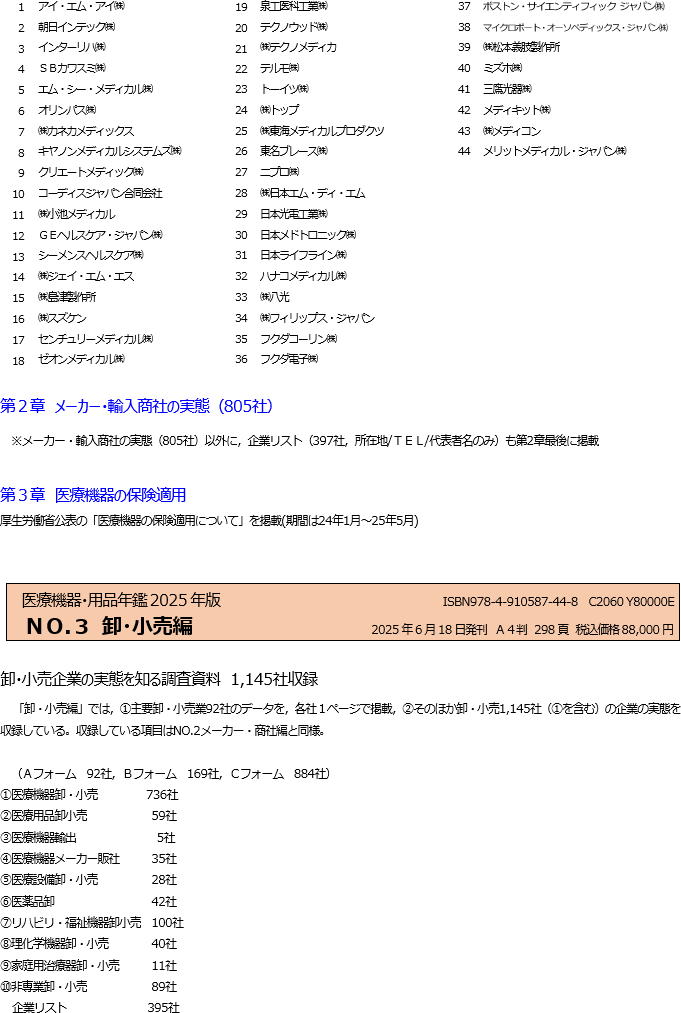Screen dimensions: 681x1013
Task: Click the row ⑤医療設備卸・小売 28社
Action: tap(89, 880)
